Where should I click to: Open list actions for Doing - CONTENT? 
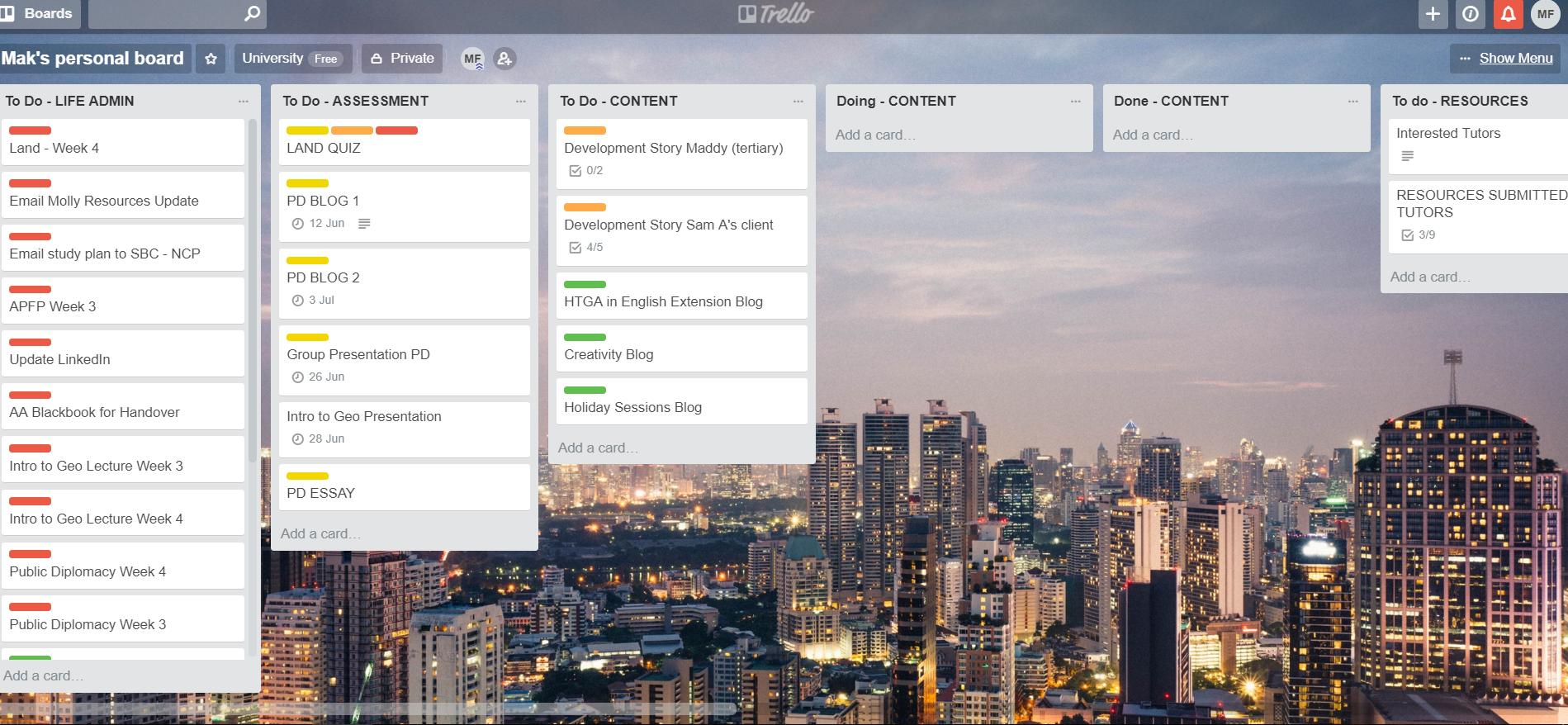pos(1076,101)
